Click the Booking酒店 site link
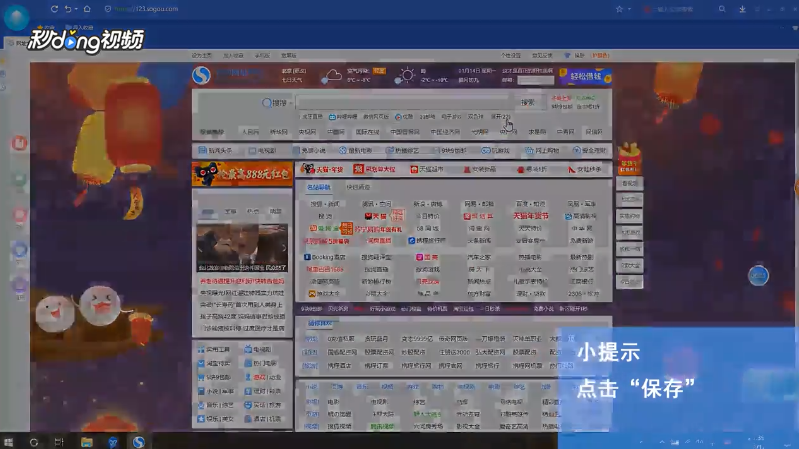Screen dimensions: 799x449 [x=325, y=257]
